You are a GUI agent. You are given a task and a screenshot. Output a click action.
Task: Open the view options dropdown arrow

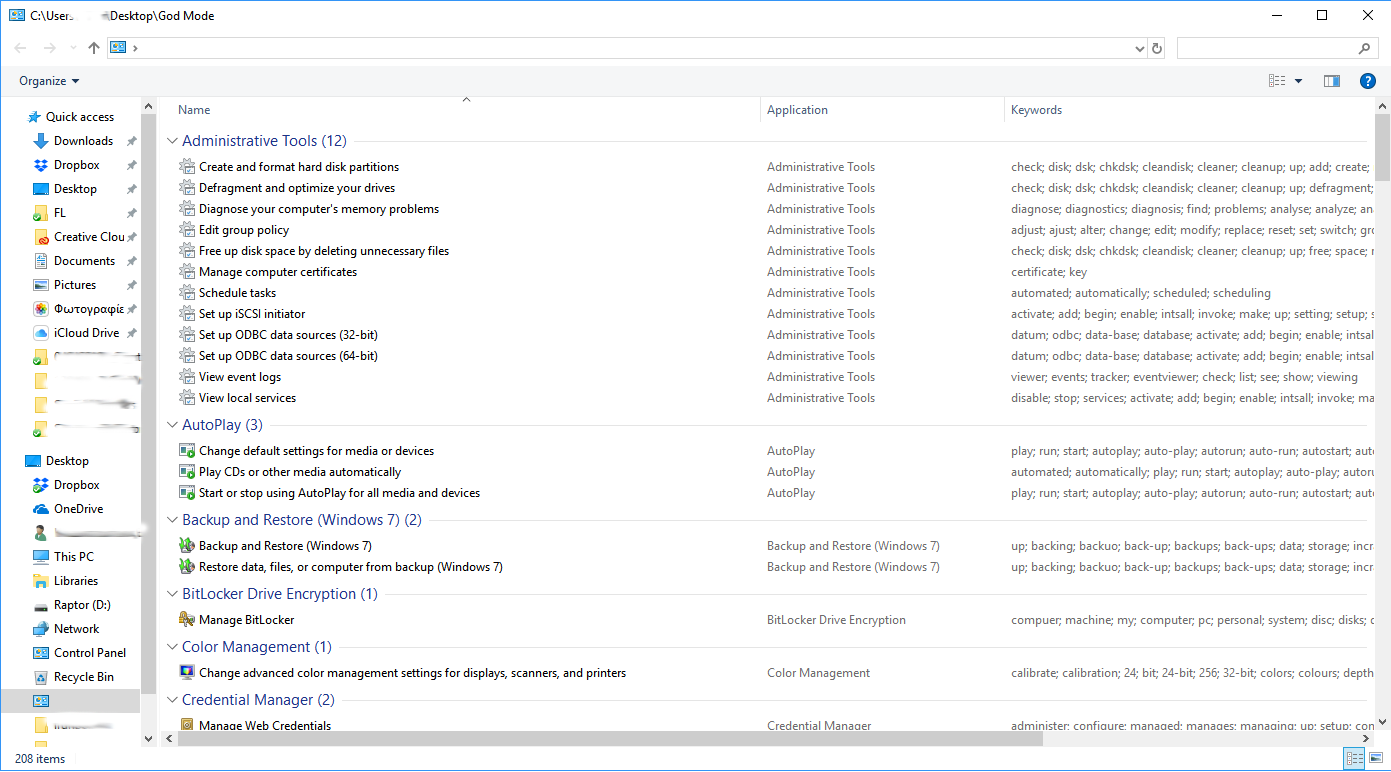pos(1298,81)
